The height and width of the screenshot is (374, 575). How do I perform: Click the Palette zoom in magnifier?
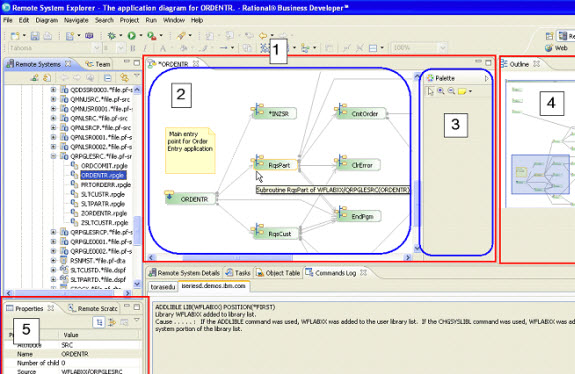tap(441, 91)
